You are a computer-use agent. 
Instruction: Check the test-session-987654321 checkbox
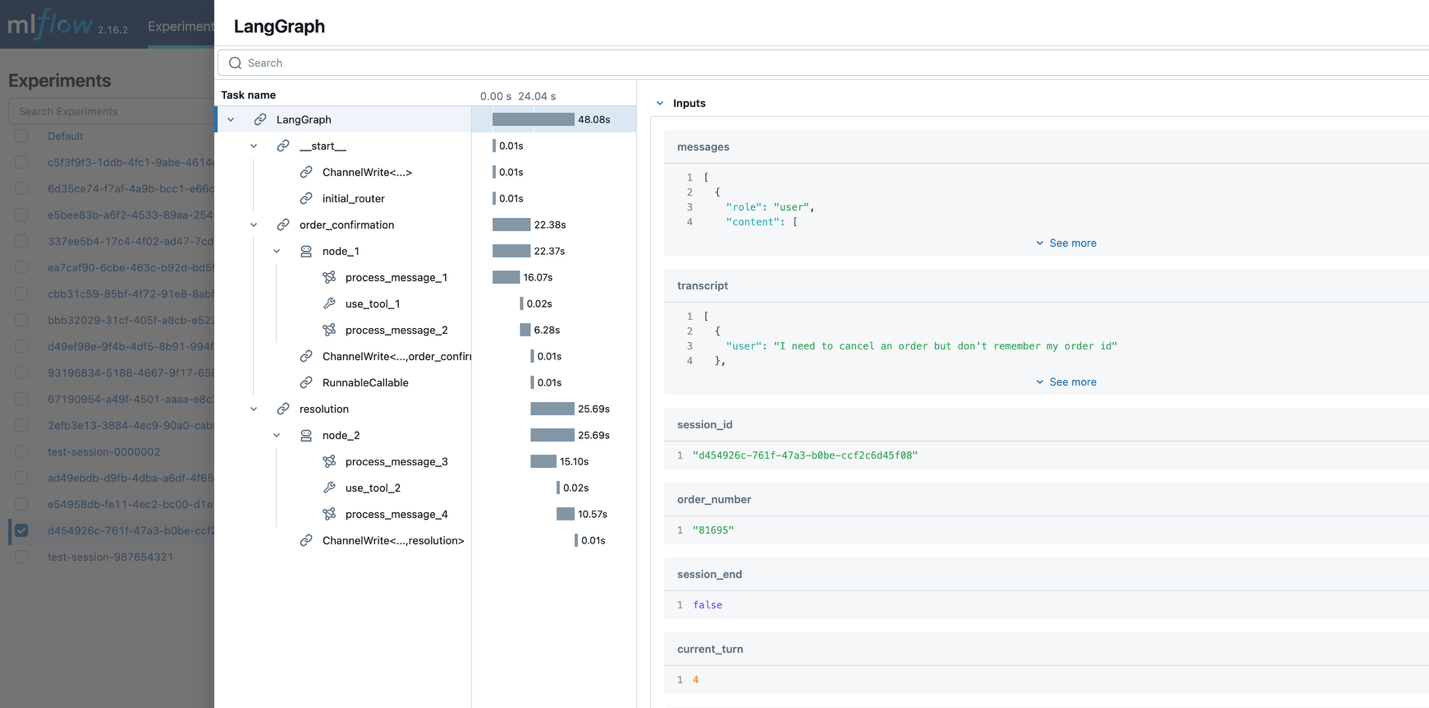tap(22, 556)
